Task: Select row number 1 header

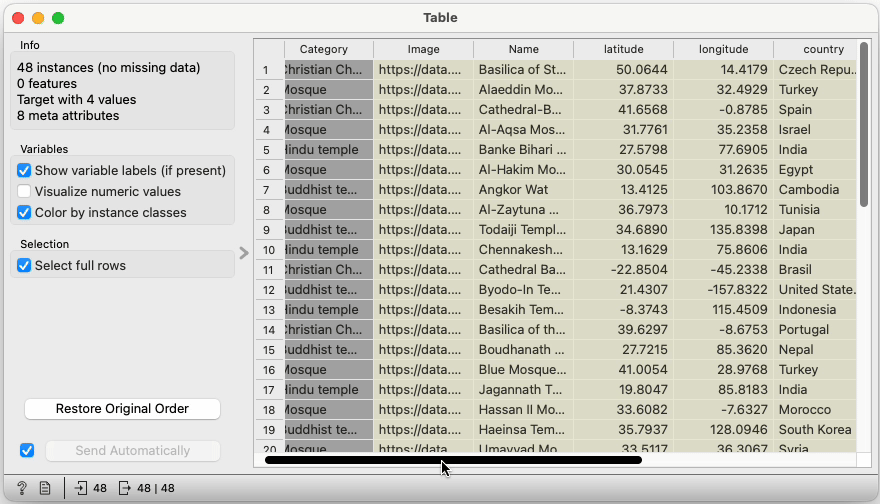Action: (269, 70)
